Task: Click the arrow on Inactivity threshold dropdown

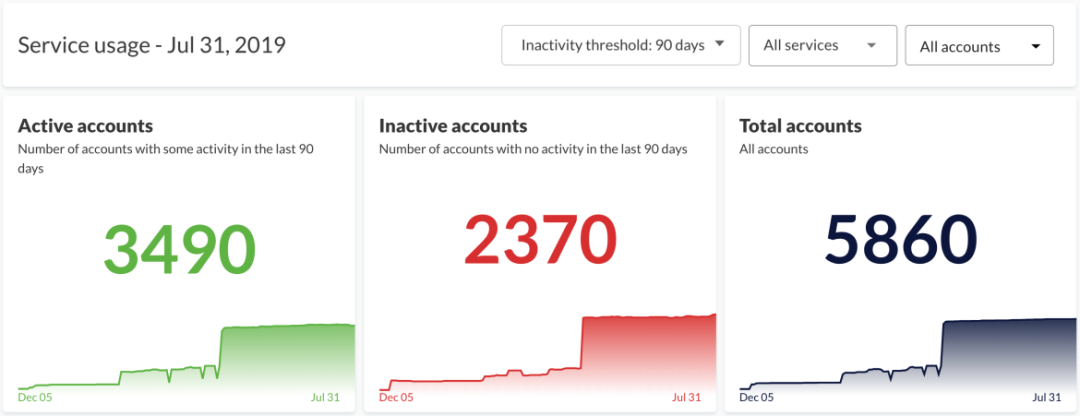Action: click(719, 44)
